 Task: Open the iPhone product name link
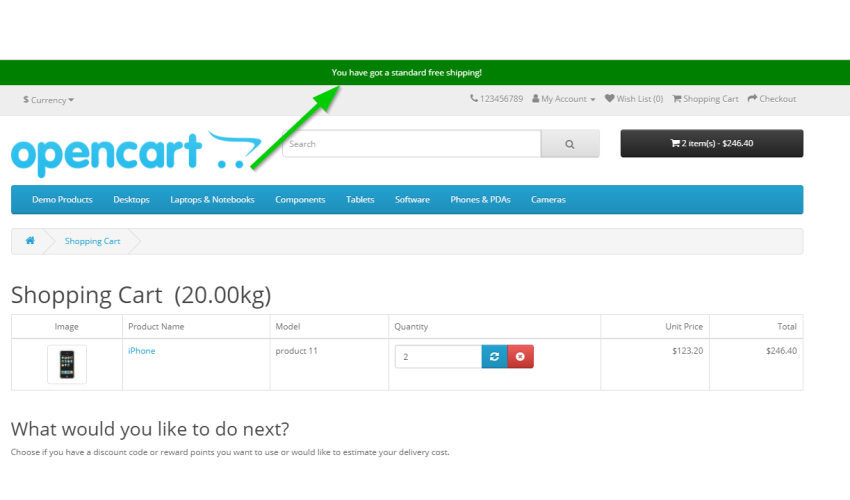pos(141,351)
